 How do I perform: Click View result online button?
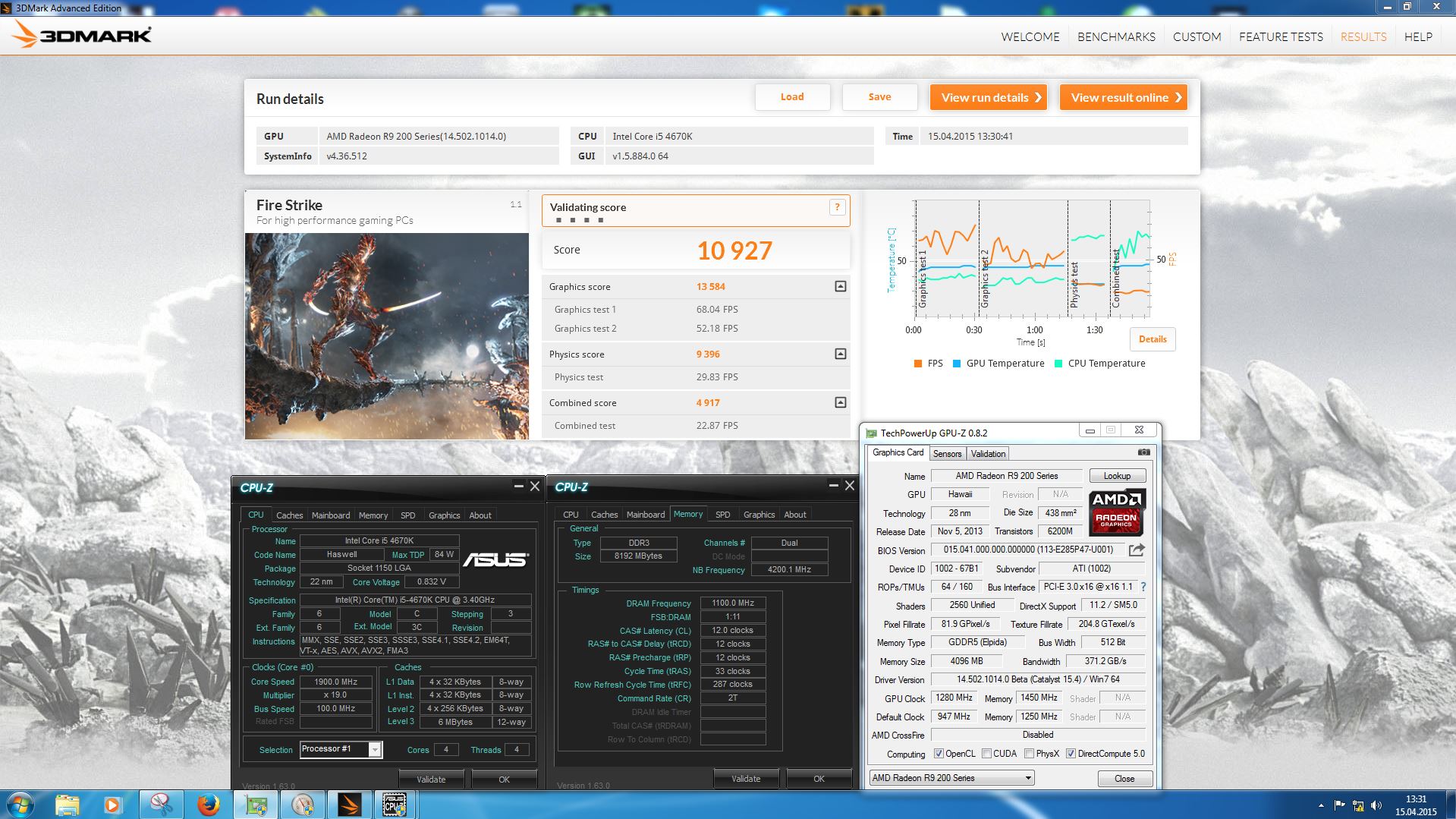tap(1123, 97)
